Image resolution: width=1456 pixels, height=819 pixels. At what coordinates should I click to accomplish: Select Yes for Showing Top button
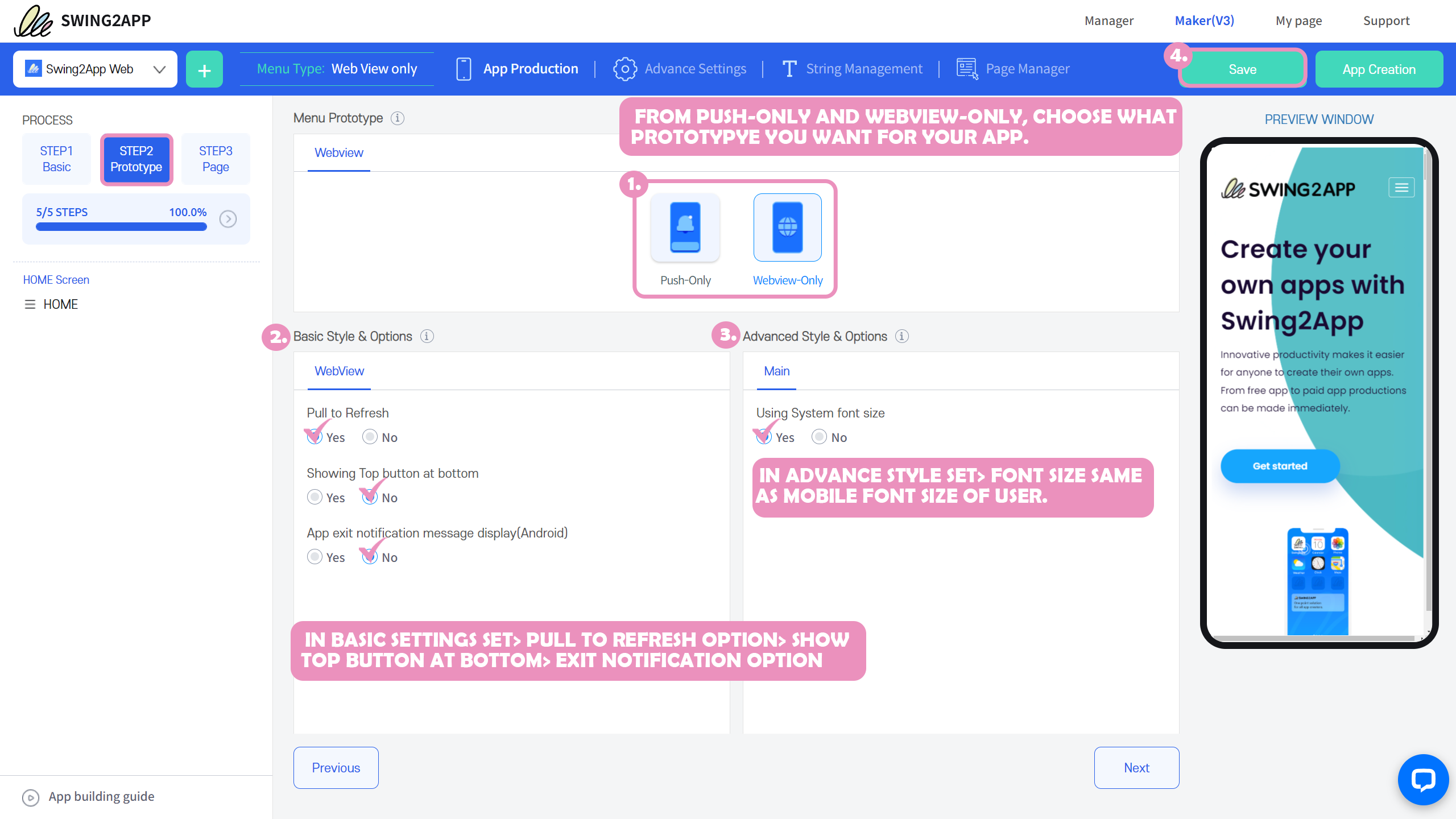tap(315, 497)
